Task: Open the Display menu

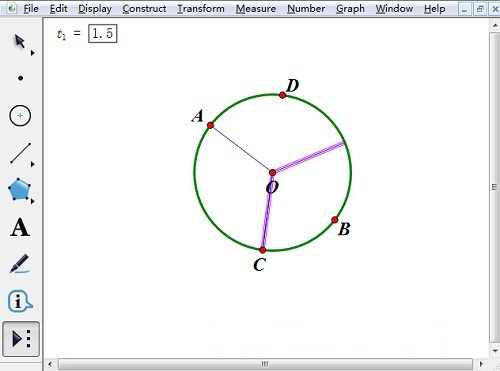Action: click(x=95, y=9)
